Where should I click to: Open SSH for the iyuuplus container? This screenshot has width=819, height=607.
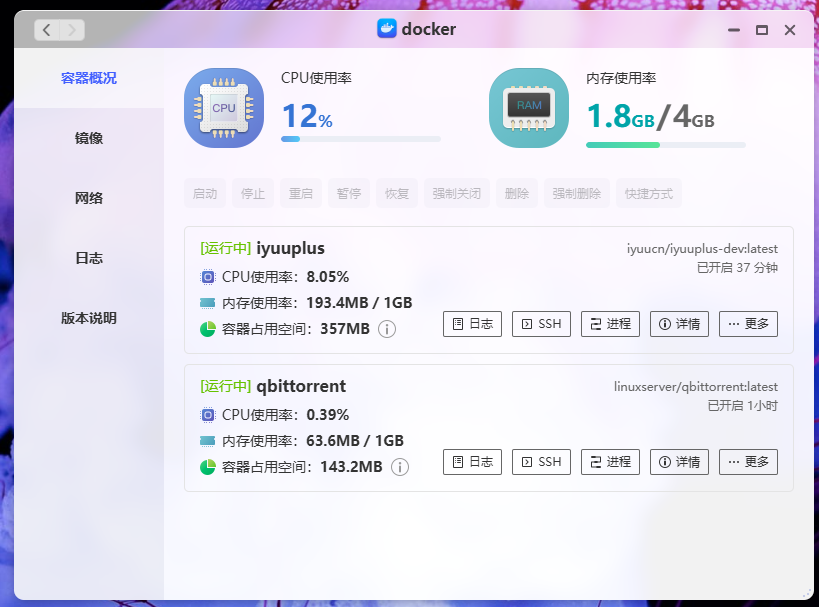[x=541, y=324]
